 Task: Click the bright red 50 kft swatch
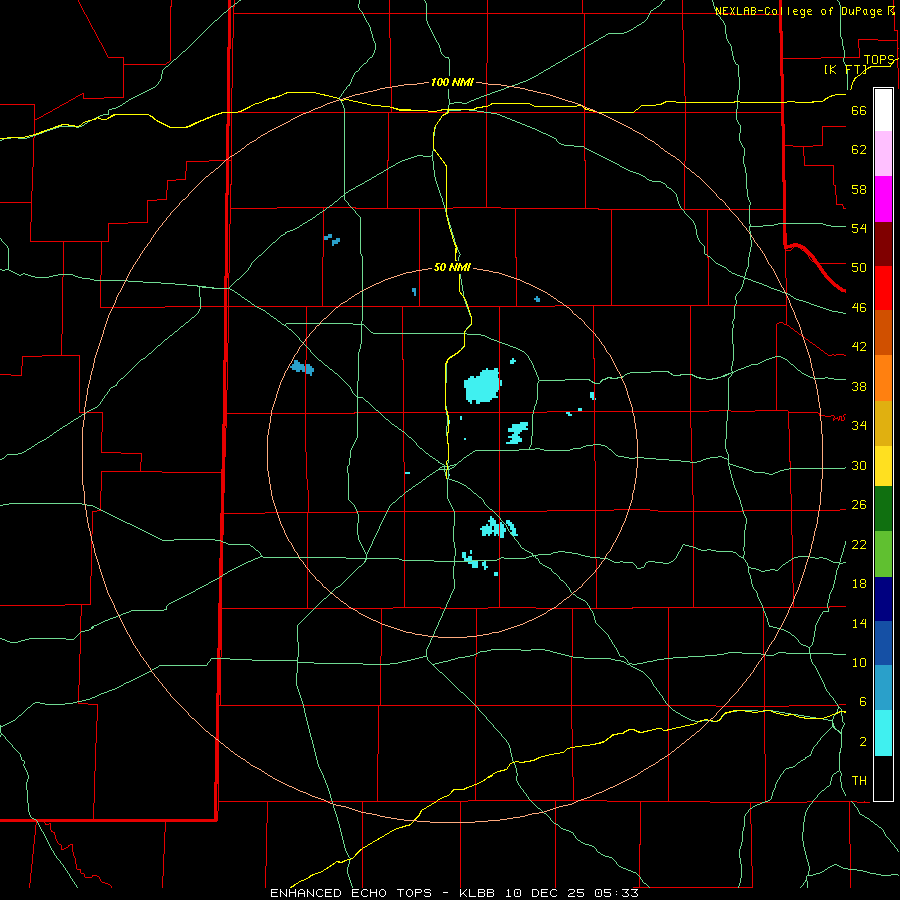[x=883, y=288]
